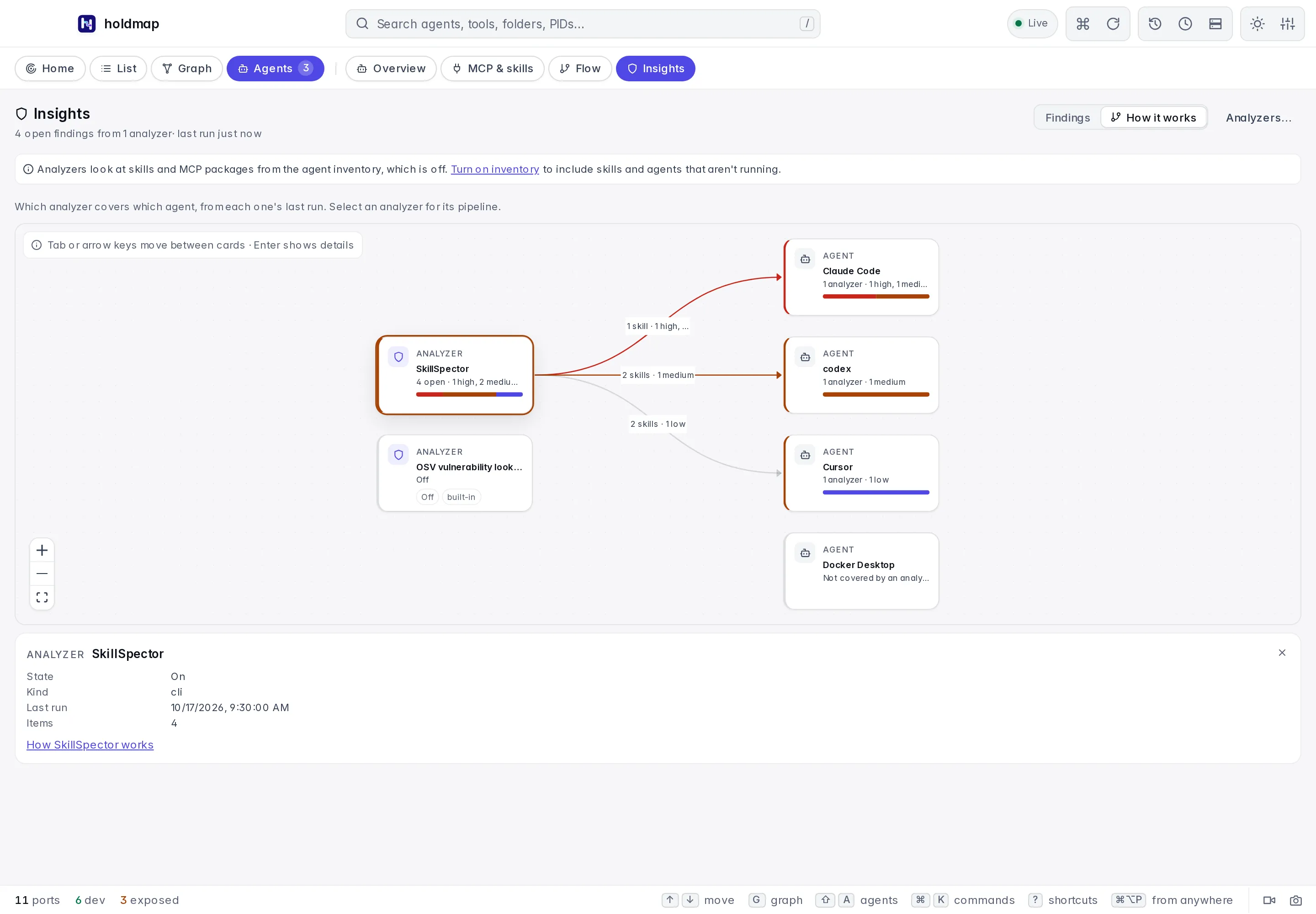Screen dimensions: 1316x914
Task: Open the history icon with counterclockwise arrow
Action: point(1155,23)
